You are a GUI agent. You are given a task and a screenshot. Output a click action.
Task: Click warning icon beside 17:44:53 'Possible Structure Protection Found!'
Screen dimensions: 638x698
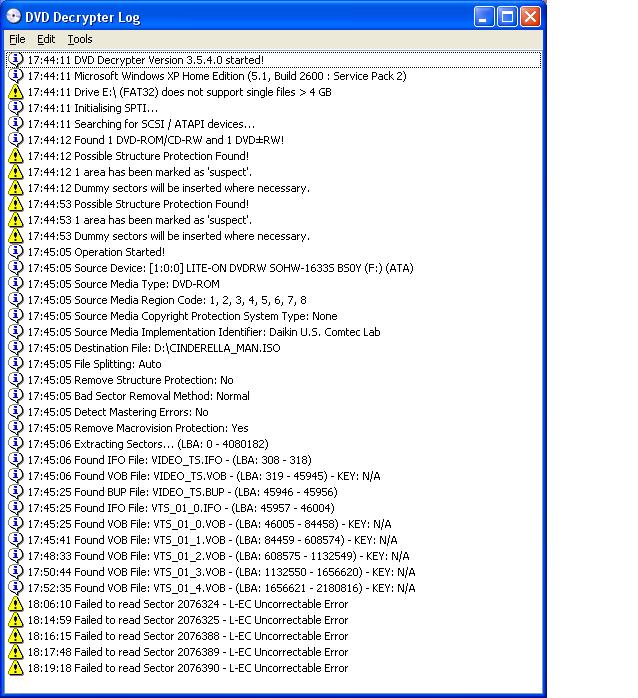coord(16,204)
